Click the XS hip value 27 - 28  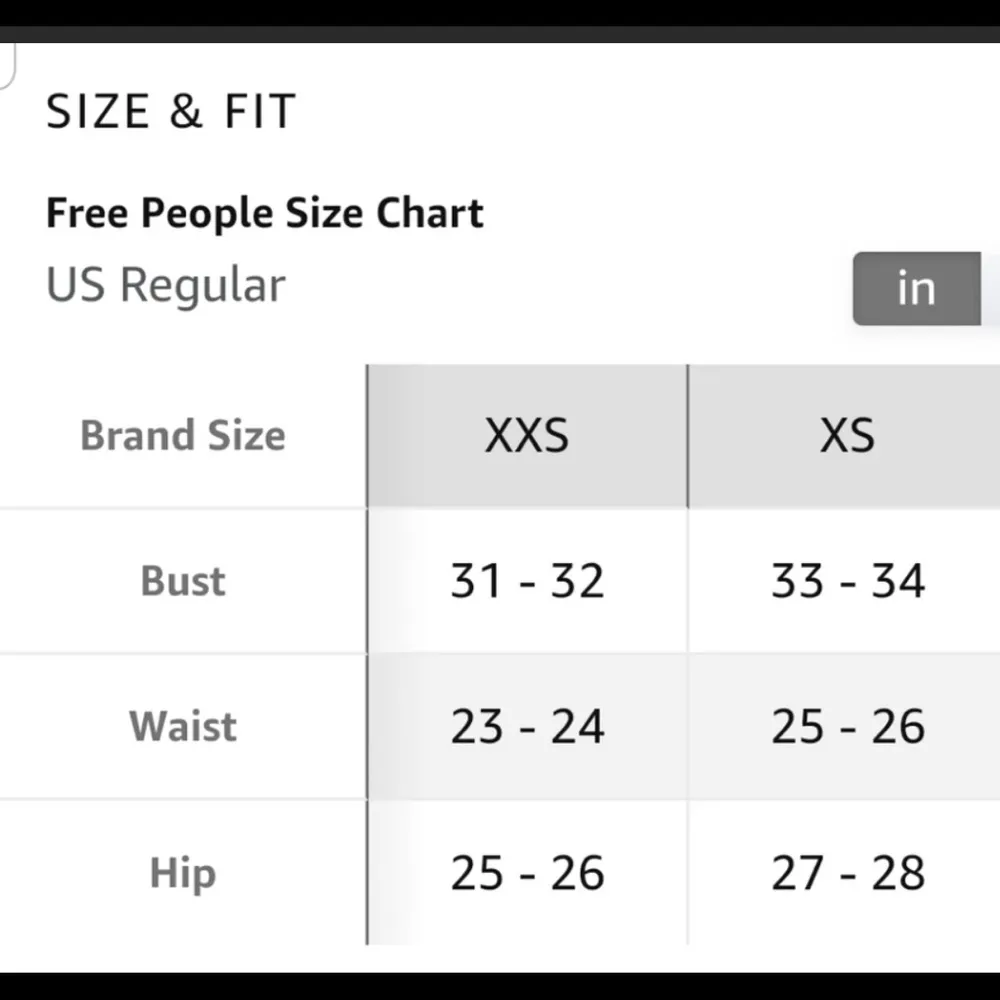tap(847, 873)
